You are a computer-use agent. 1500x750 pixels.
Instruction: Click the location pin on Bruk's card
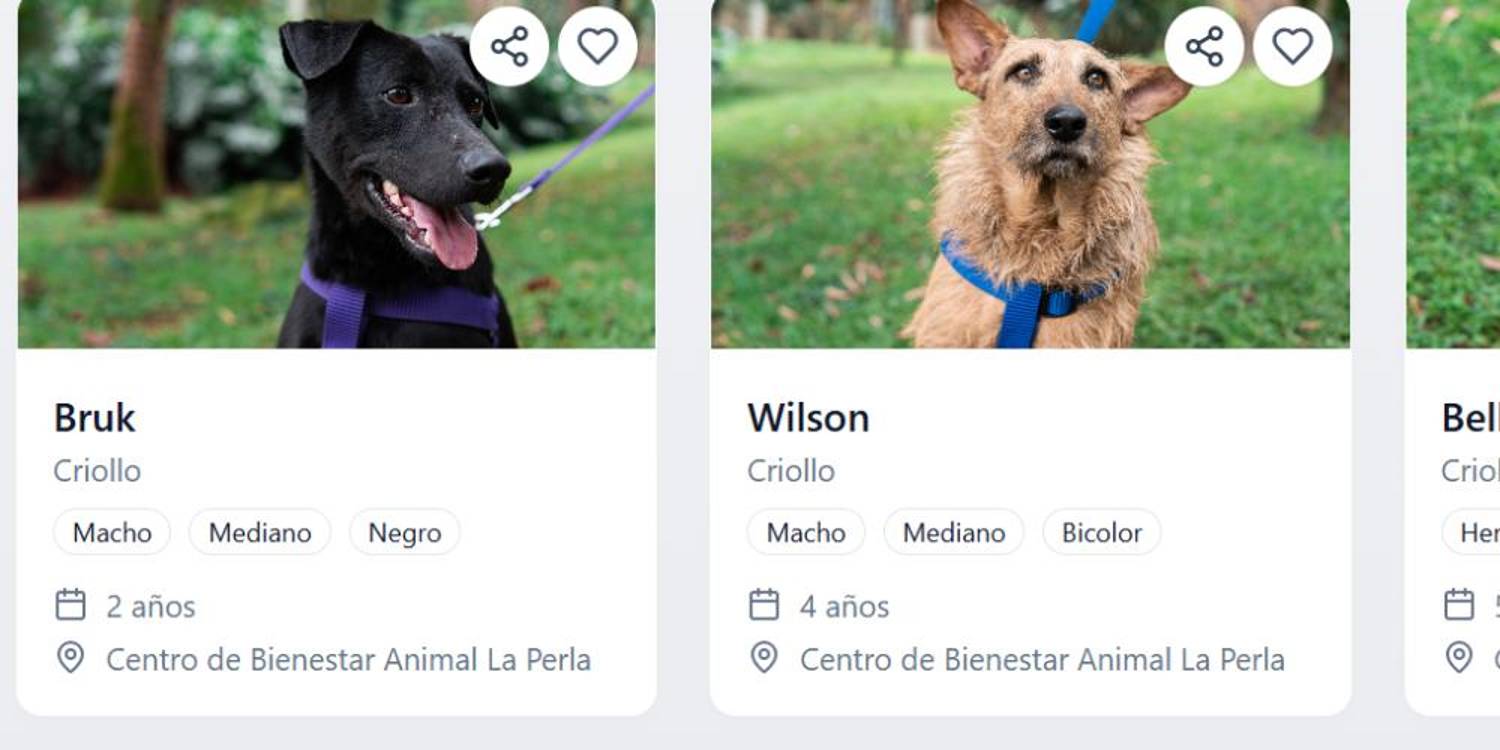pyautogui.click(x=70, y=658)
